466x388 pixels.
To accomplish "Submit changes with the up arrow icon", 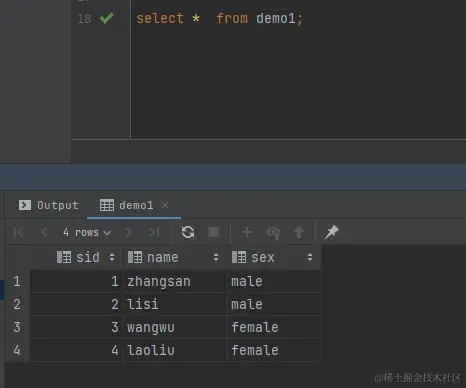I will tap(299, 232).
